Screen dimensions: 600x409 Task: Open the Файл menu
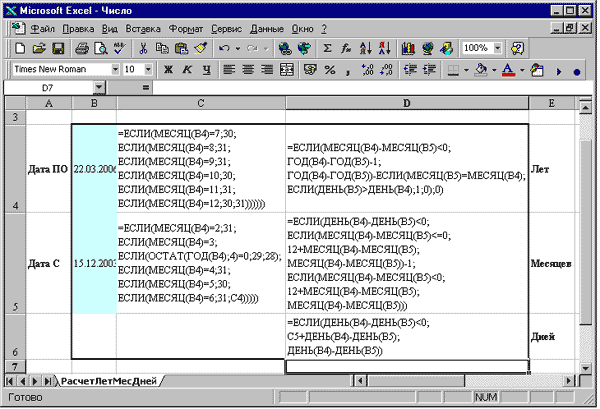pos(42,29)
